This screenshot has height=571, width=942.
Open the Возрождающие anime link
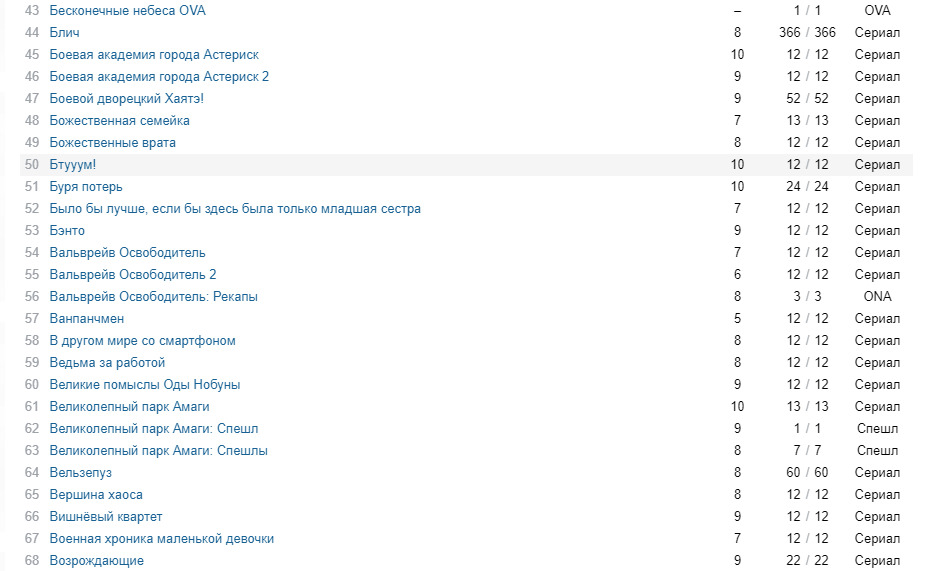click(x=96, y=561)
